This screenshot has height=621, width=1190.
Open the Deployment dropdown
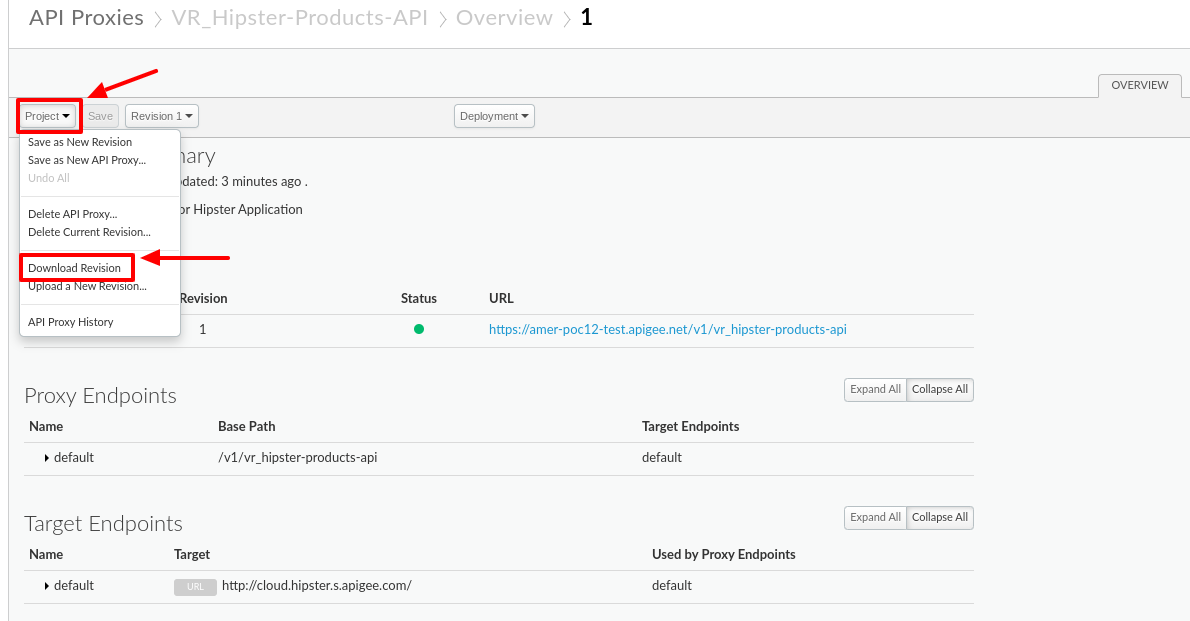click(494, 116)
